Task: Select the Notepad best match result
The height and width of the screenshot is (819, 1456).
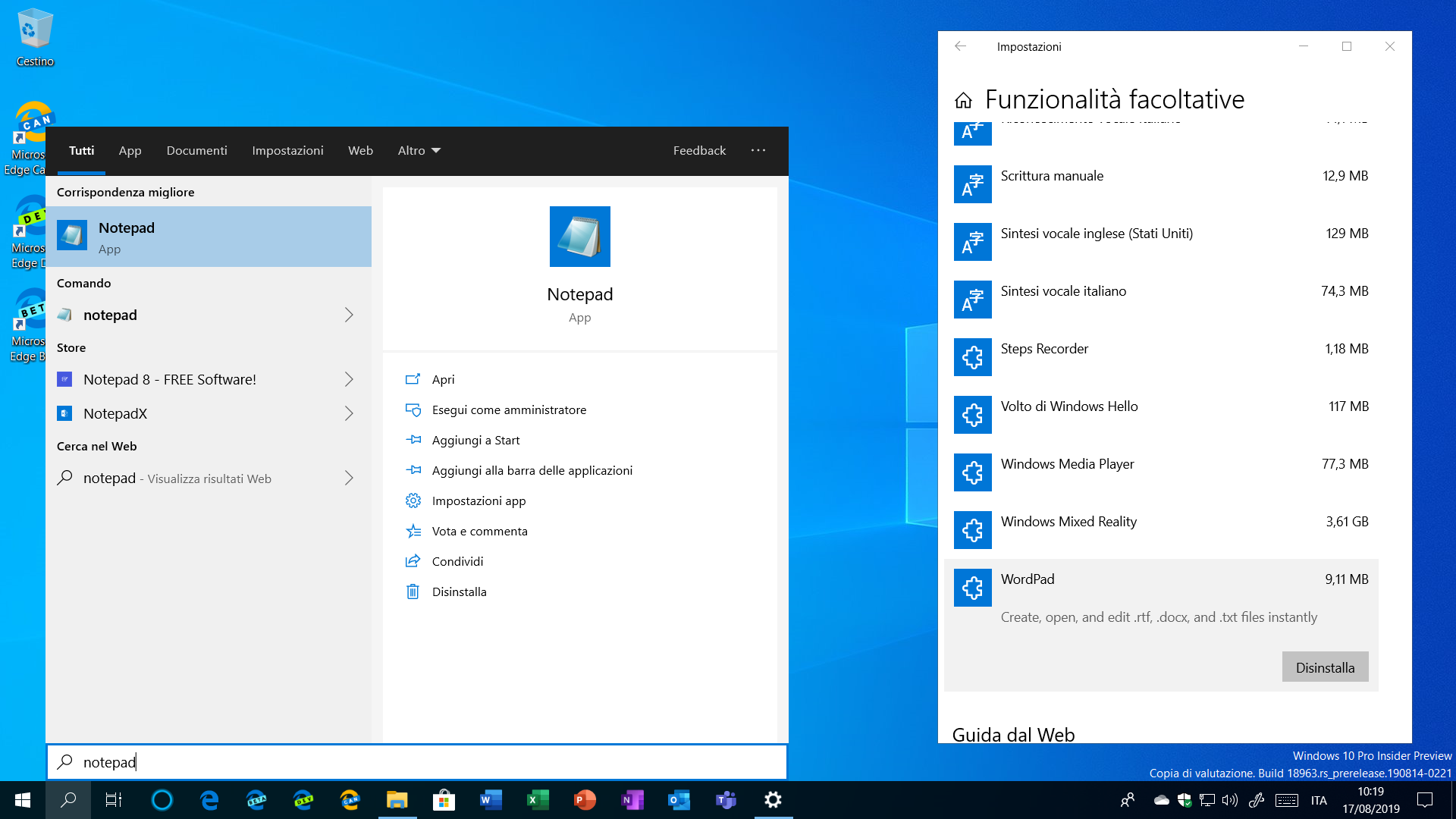Action: [x=209, y=237]
